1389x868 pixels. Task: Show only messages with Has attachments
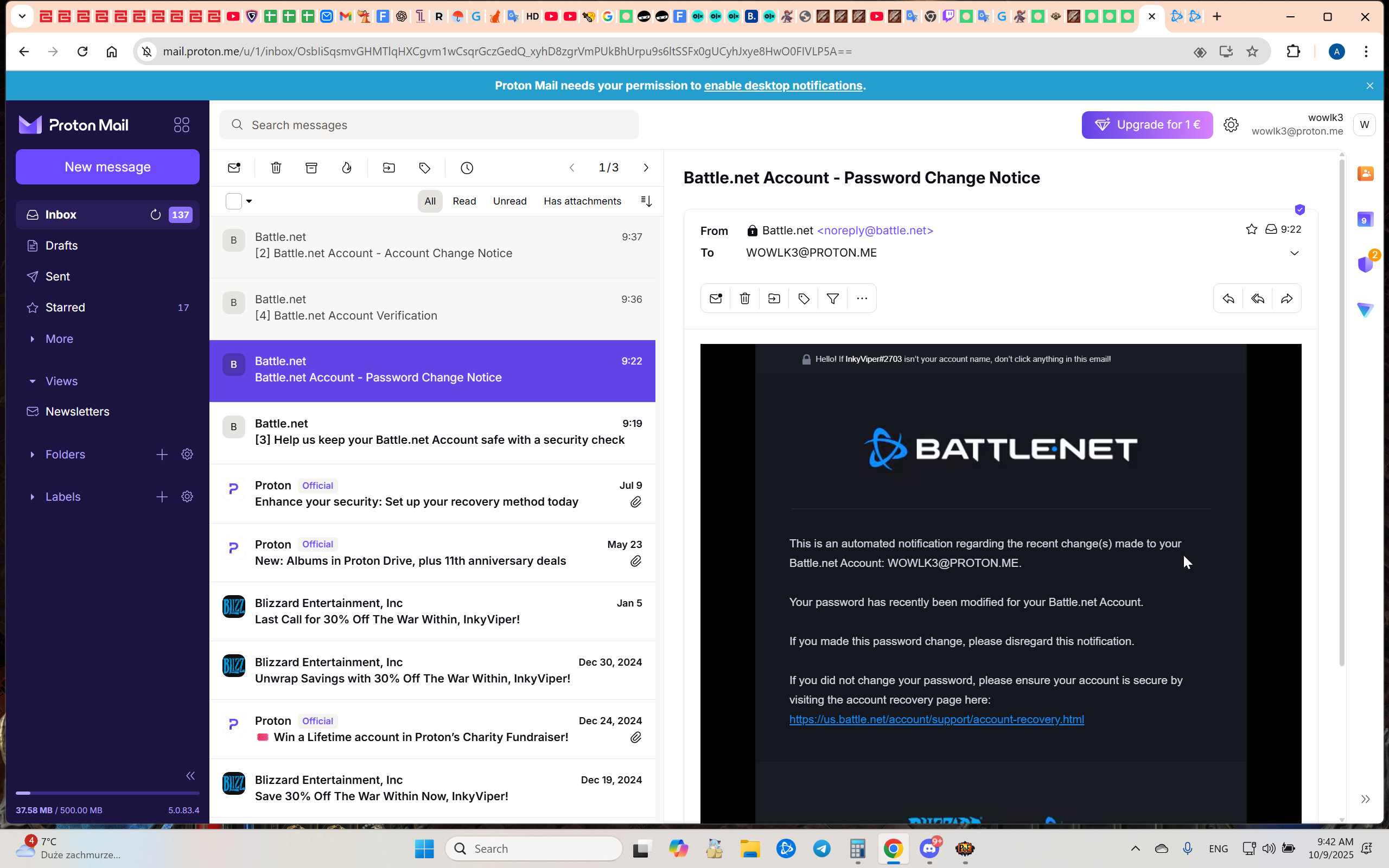coord(582,201)
